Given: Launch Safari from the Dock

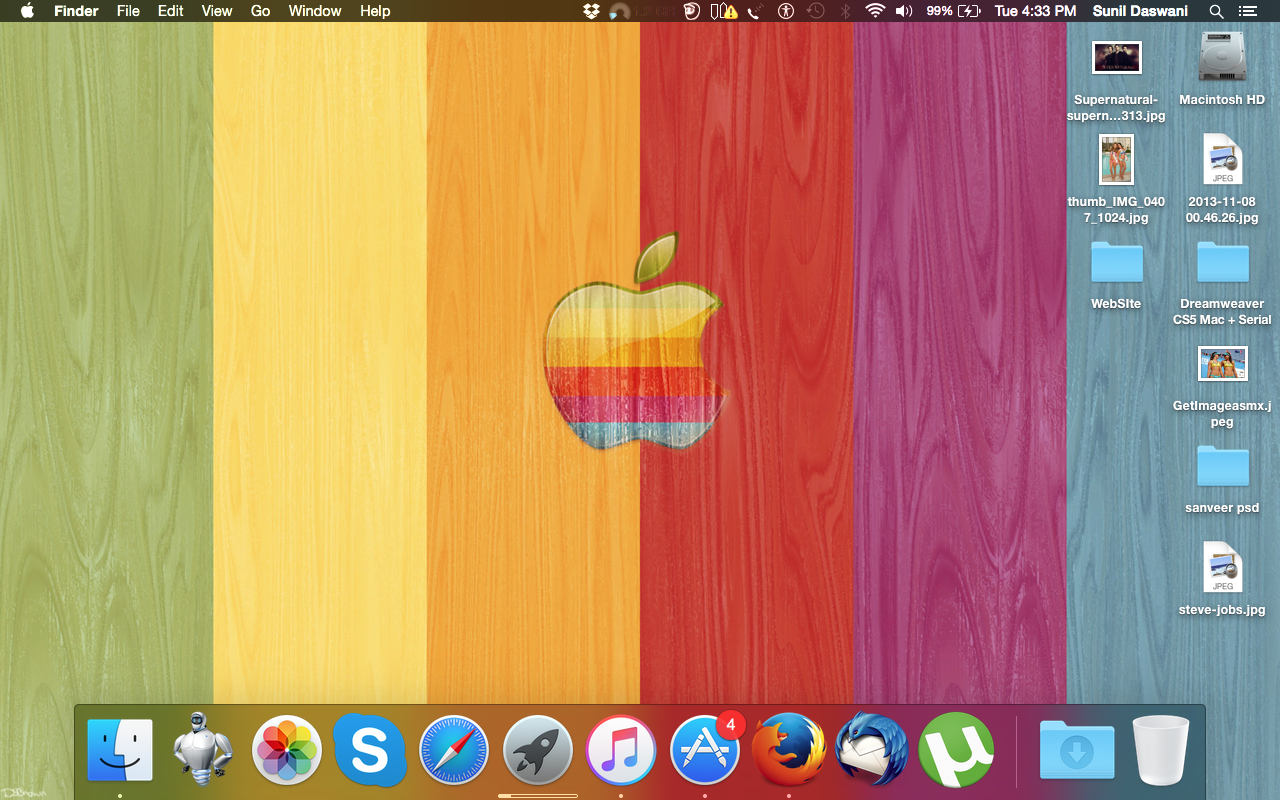Looking at the screenshot, I should [x=454, y=750].
